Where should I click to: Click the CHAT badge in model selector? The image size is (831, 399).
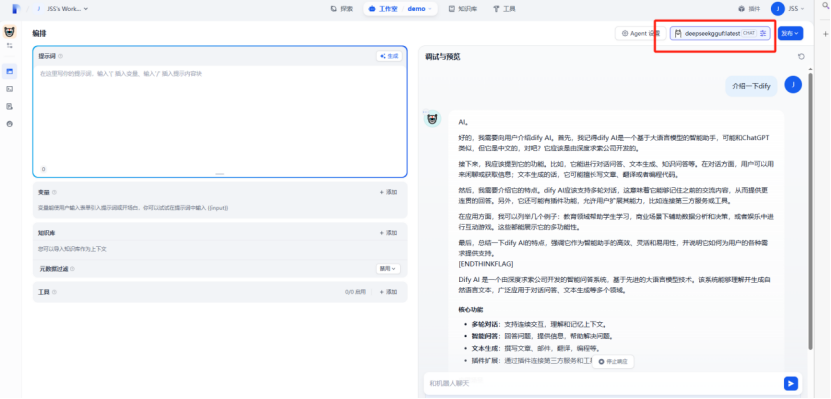tap(748, 33)
